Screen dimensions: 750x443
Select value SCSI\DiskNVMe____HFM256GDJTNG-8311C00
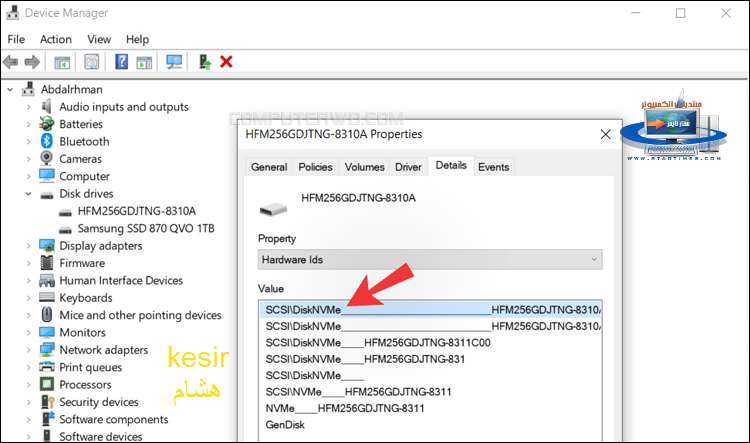(378, 343)
